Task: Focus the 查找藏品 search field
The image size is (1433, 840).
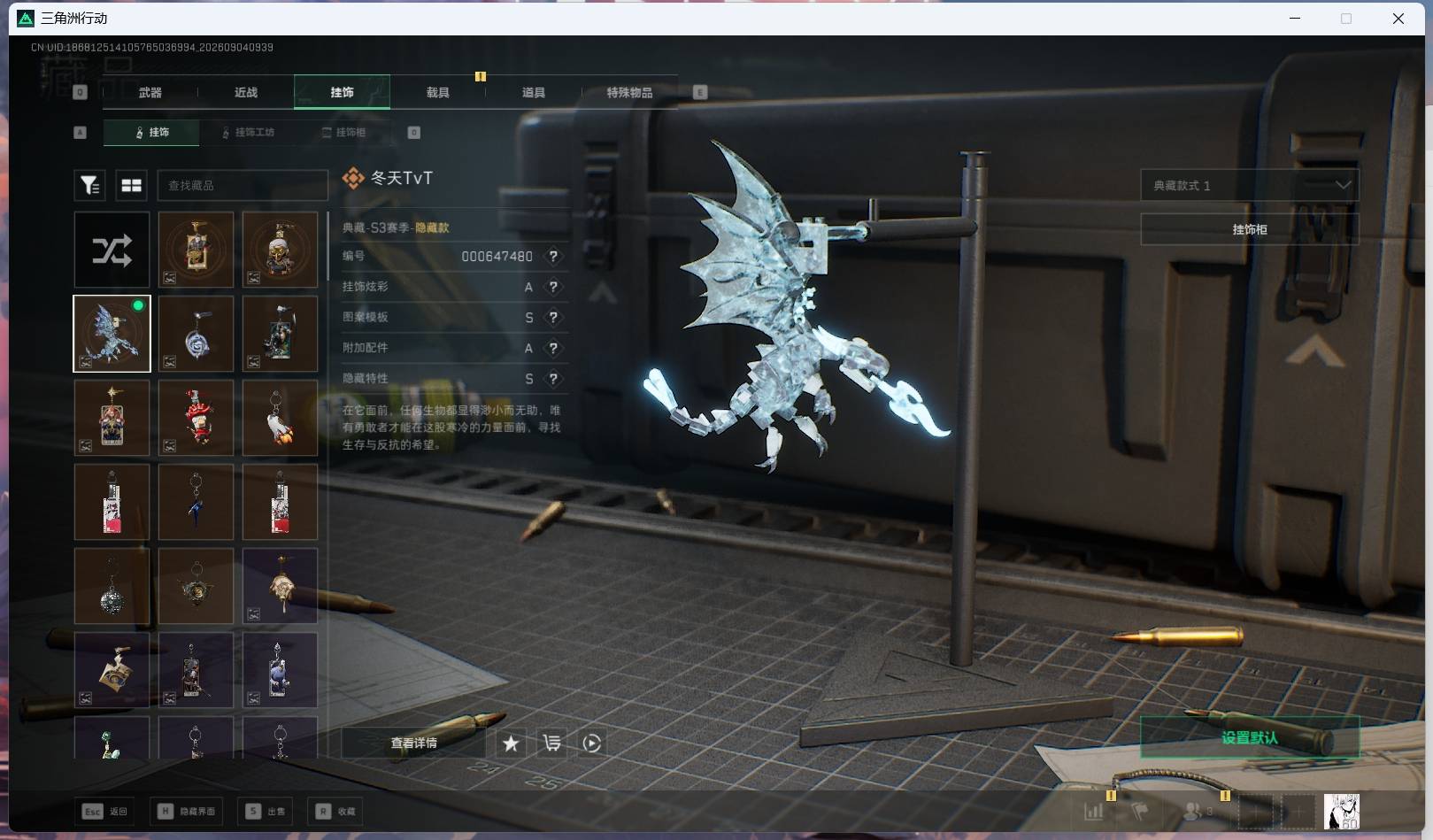Action: (243, 185)
